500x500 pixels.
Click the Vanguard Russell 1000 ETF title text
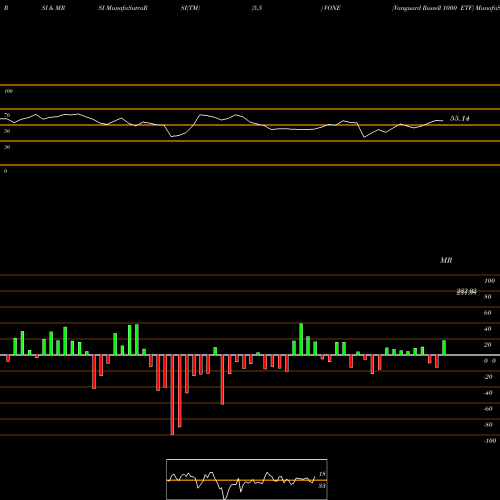(x=433, y=8)
